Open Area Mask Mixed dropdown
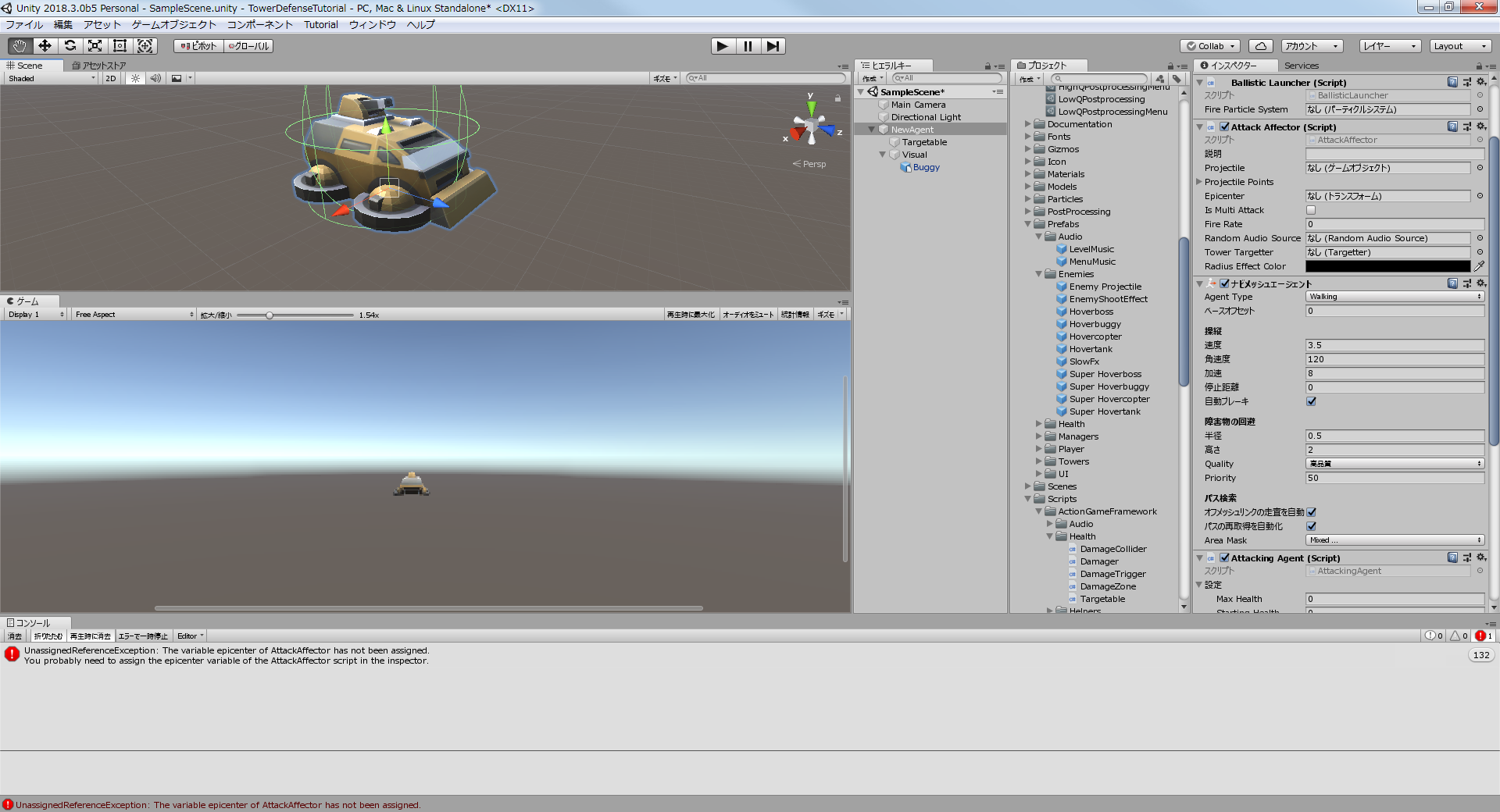The width and height of the screenshot is (1500, 812). 1395,540
